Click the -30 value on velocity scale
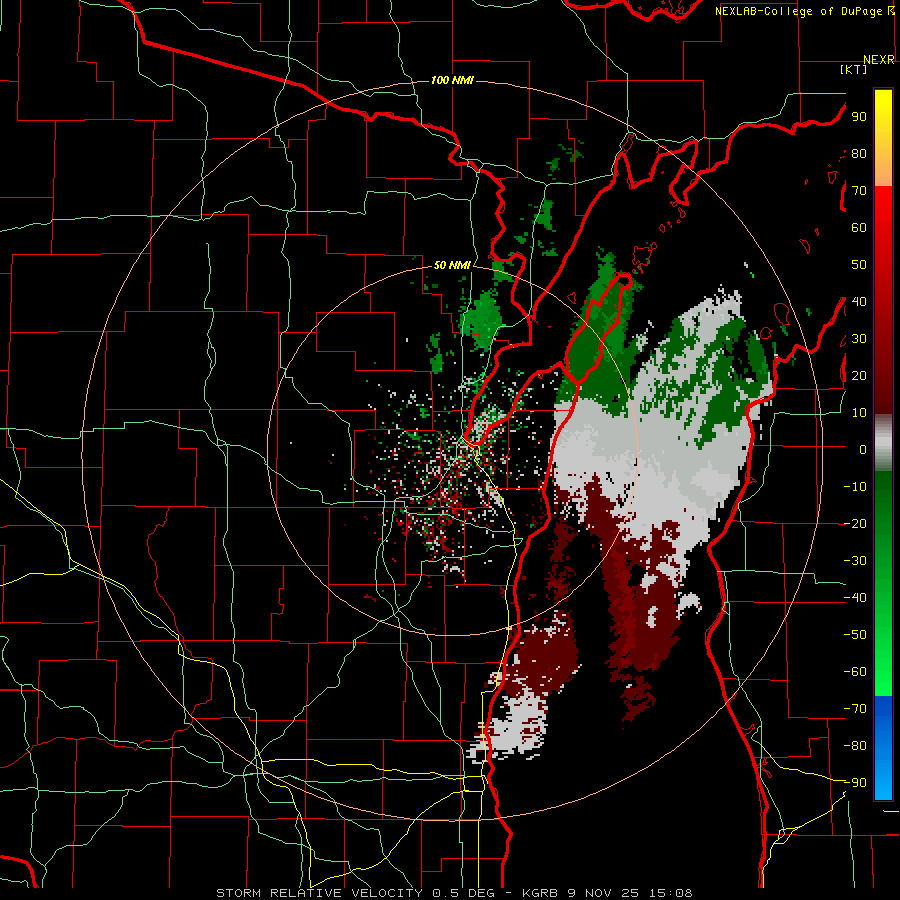 pos(855,561)
